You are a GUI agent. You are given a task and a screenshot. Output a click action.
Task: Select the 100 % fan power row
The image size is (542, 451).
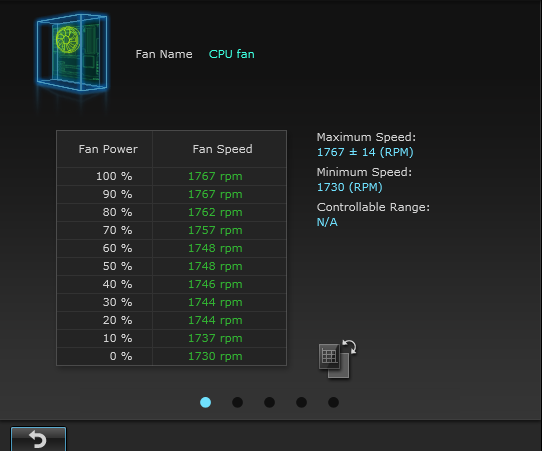[x=171, y=177]
